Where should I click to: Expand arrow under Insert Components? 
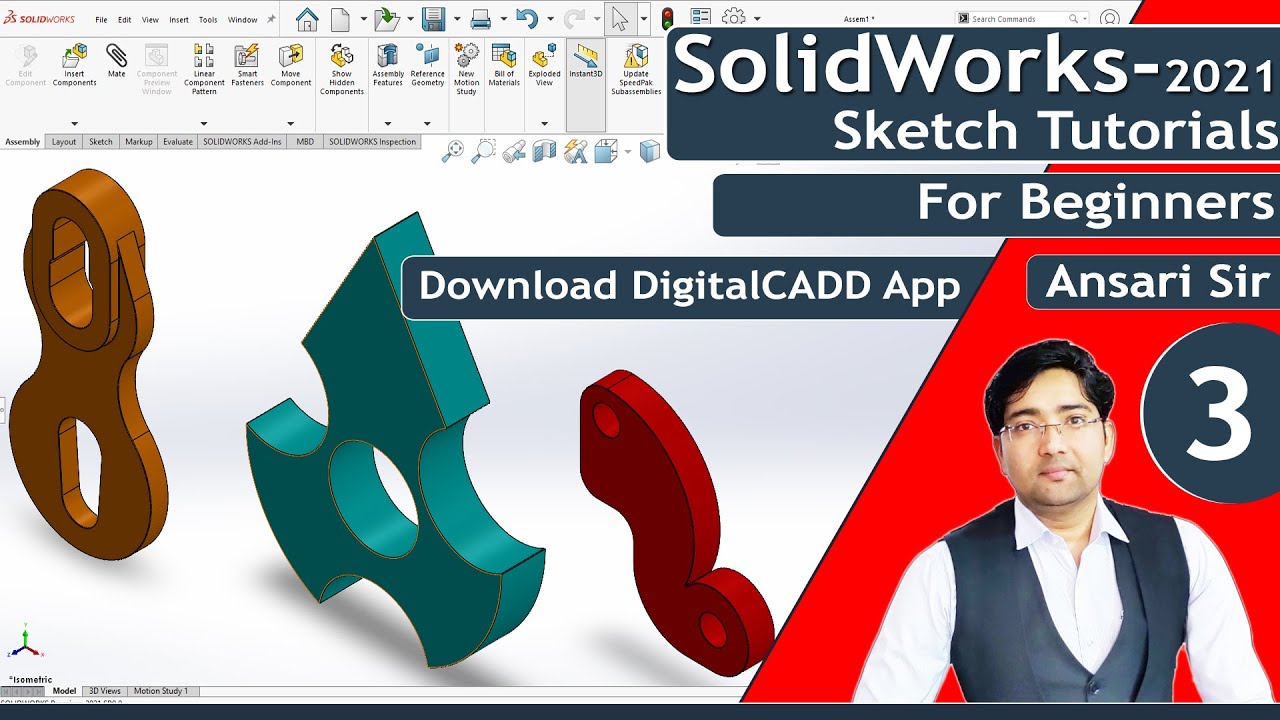pos(75,124)
